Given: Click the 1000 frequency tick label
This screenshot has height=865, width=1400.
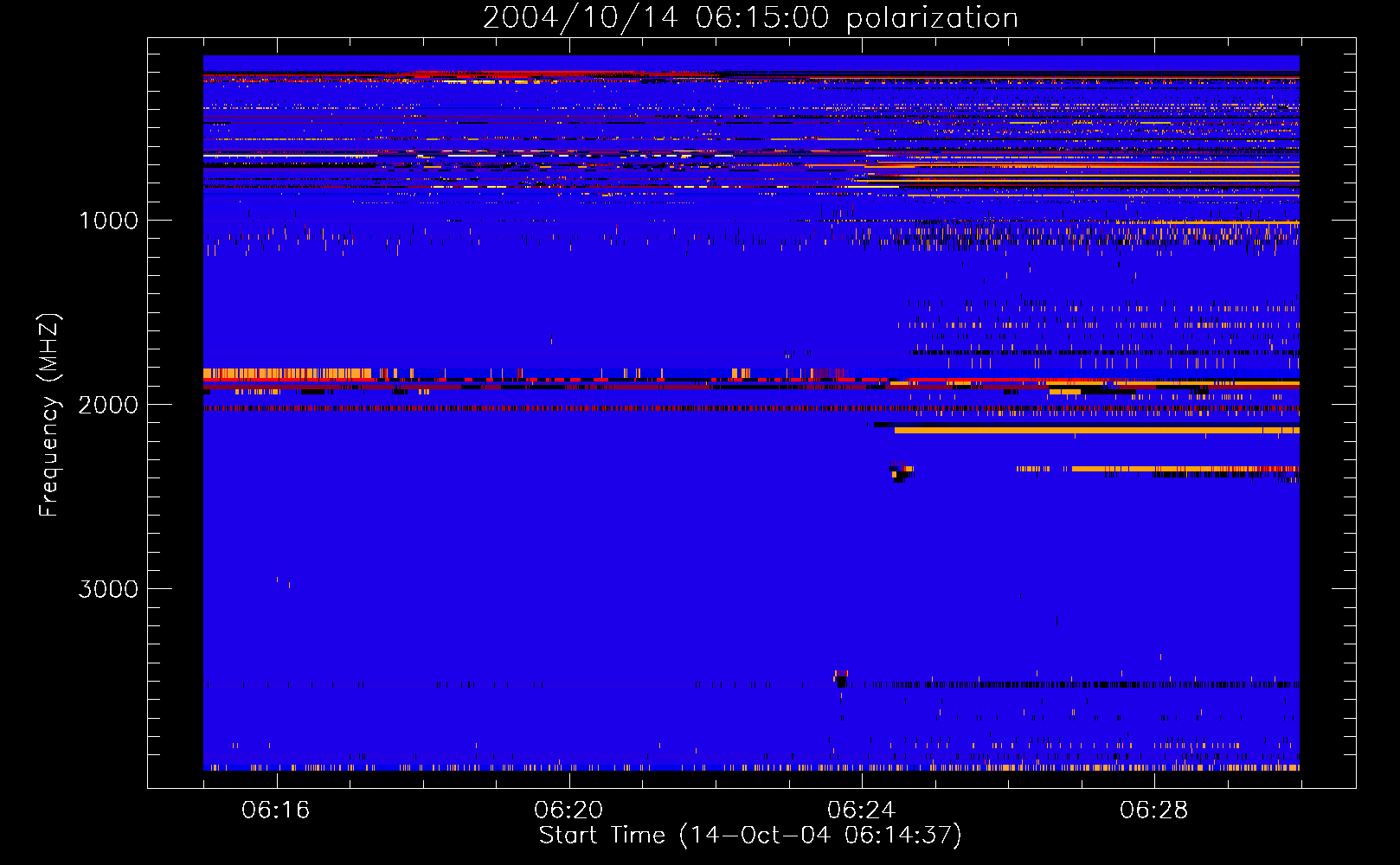Looking at the screenshot, I should pos(108,221).
